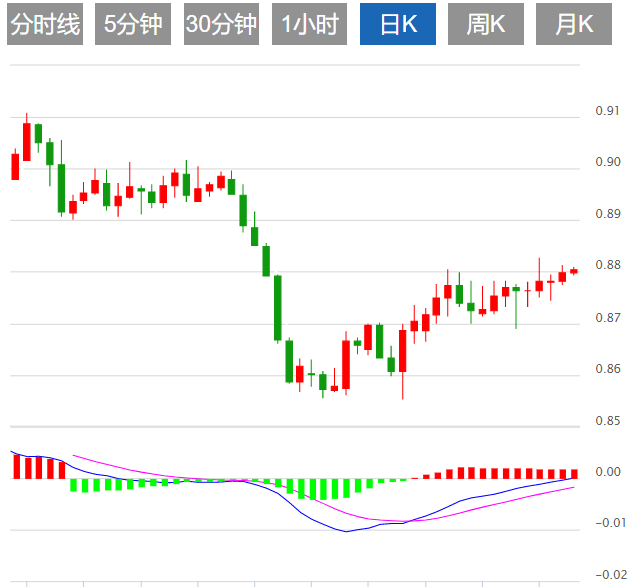Select the 5分钟 interval tab
Image resolution: width=633 pixels, height=587 pixels.
(133, 24)
